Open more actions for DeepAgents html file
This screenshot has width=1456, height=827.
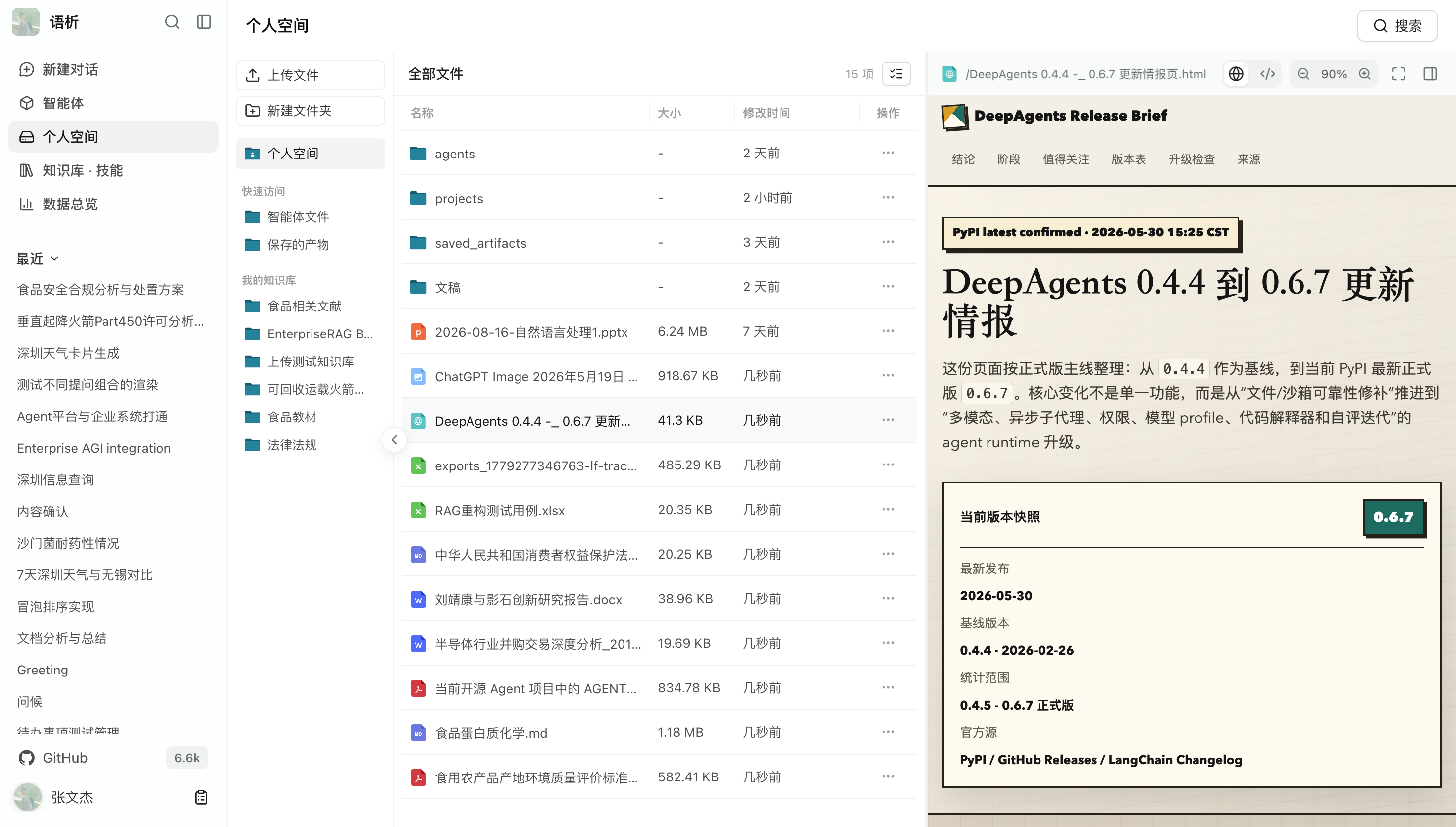coord(888,420)
